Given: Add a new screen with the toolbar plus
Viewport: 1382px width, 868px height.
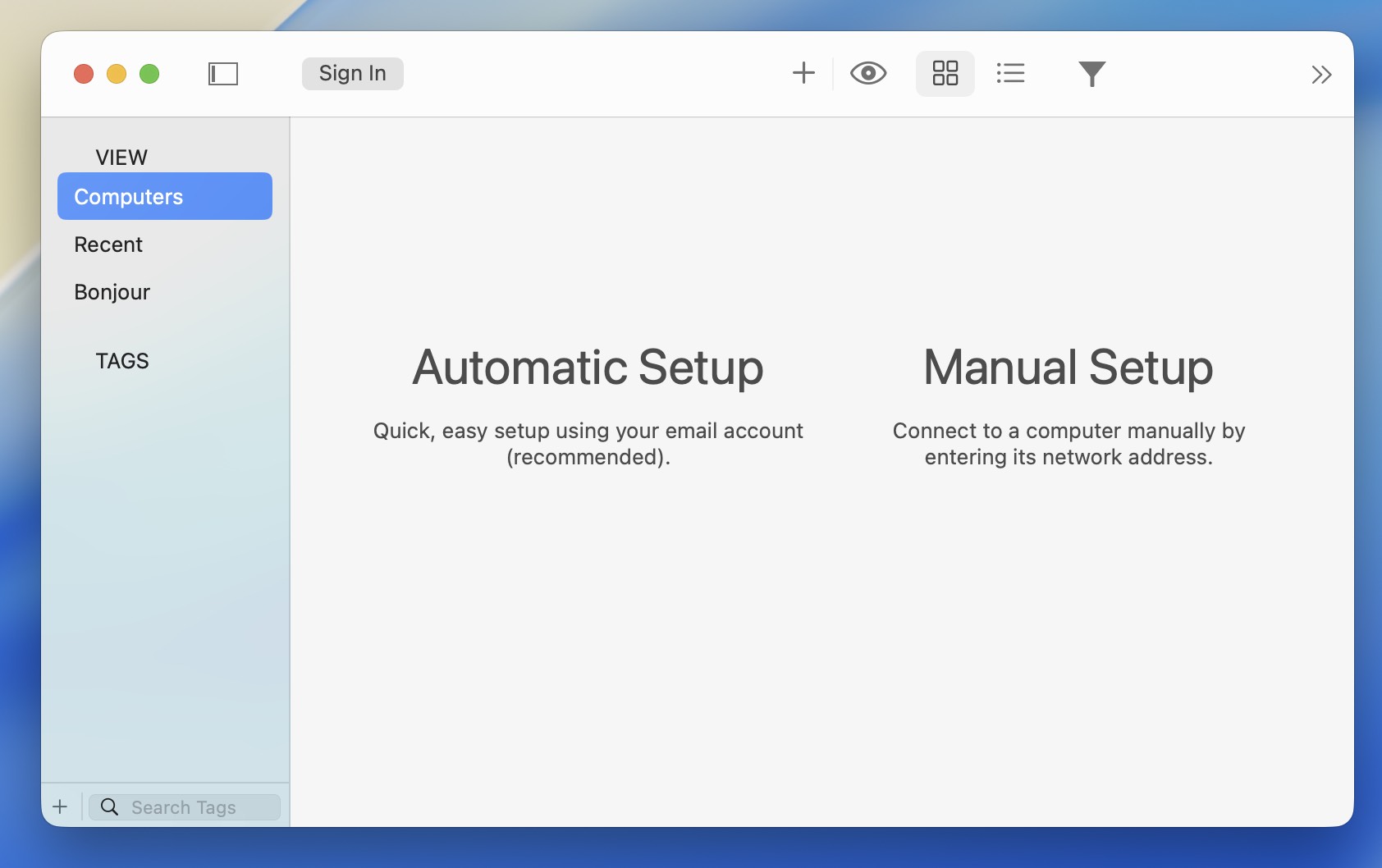Looking at the screenshot, I should 803,73.
